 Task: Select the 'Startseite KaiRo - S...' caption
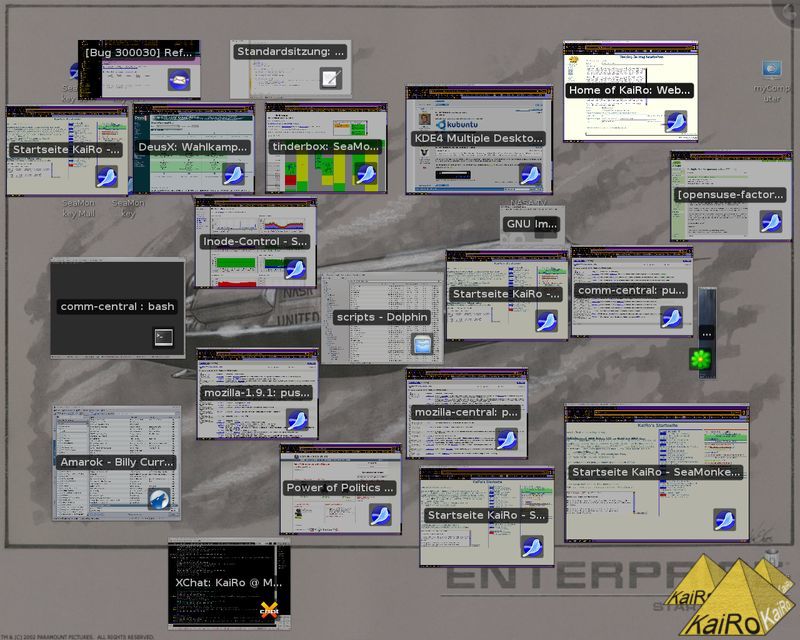point(486,515)
